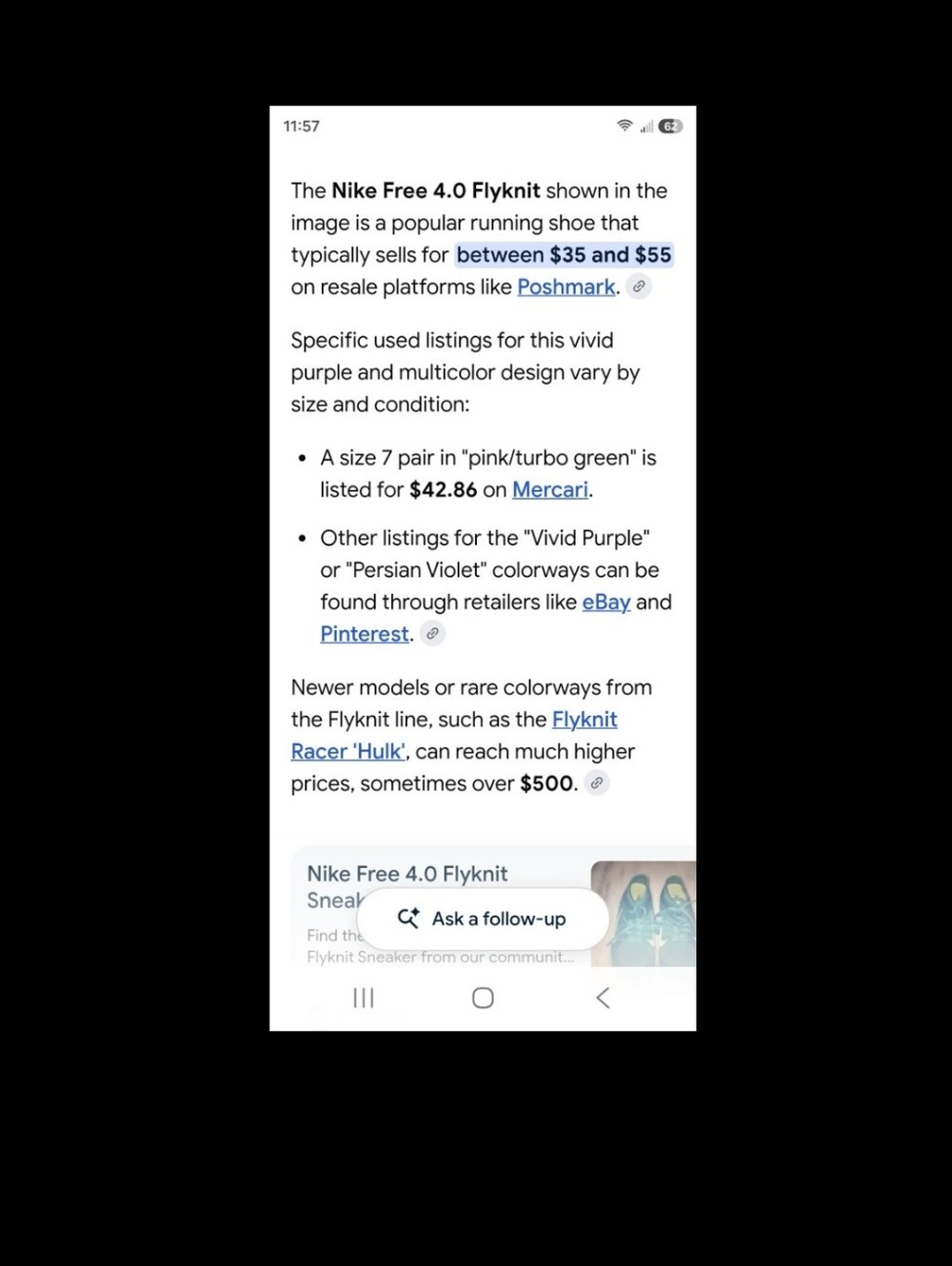Tap the highlighted "between $35 and $55" text
The width and height of the screenshot is (952, 1266).
(x=564, y=255)
